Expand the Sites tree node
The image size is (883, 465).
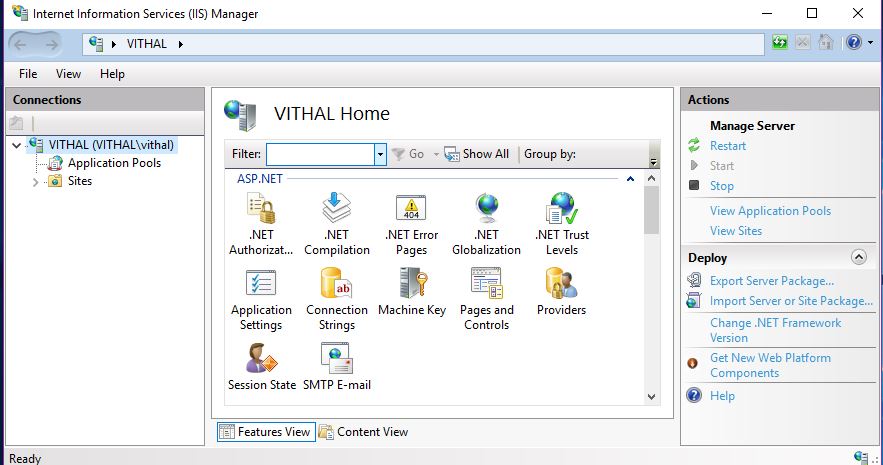[35, 181]
